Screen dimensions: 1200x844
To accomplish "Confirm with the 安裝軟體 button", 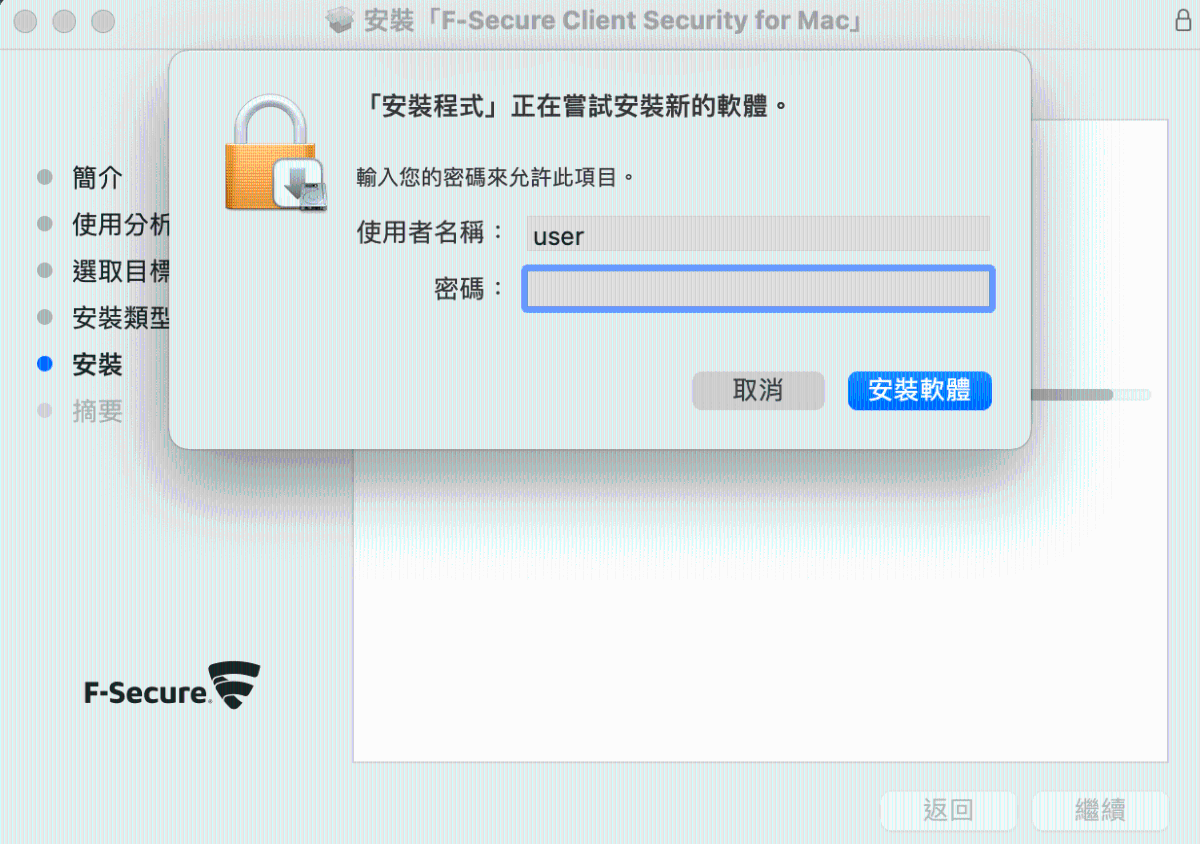I will tap(920, 391).
